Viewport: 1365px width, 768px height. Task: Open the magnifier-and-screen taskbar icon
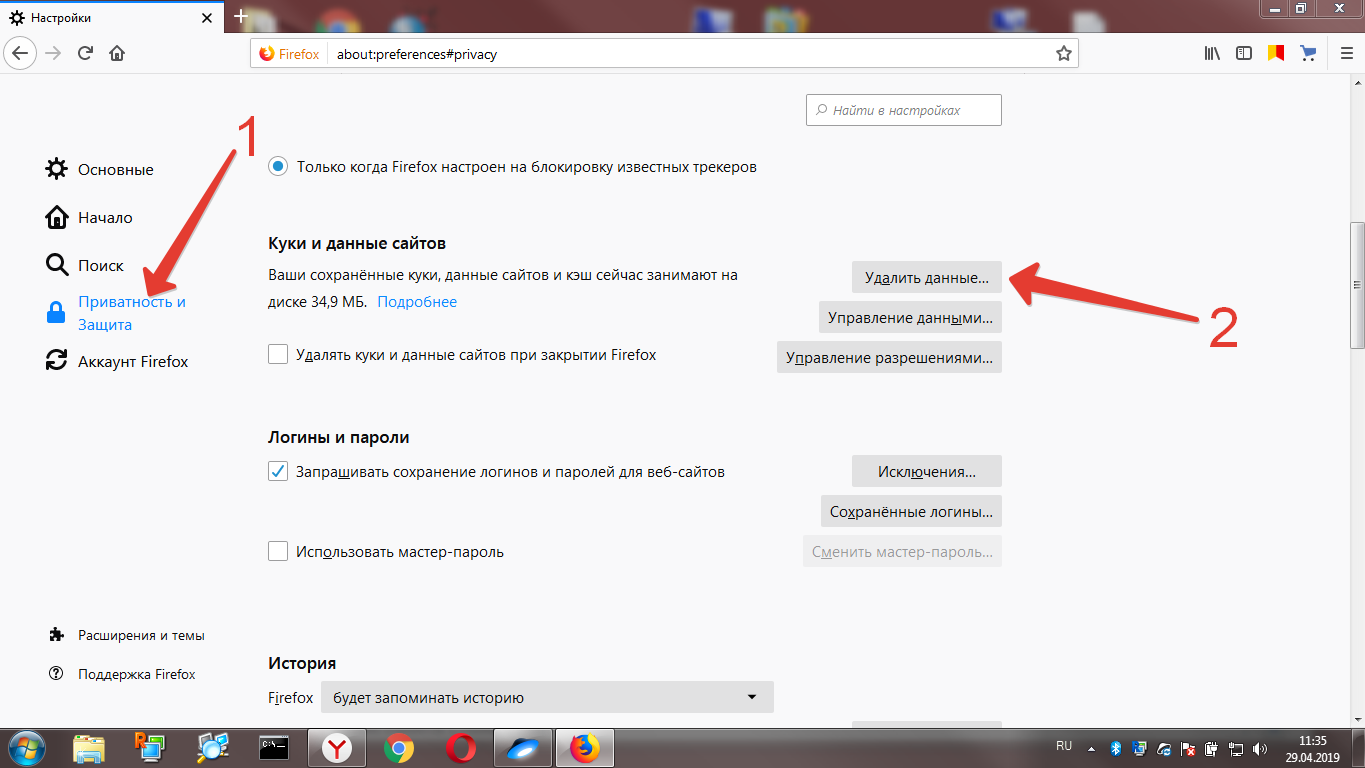[x=213, y=747]
